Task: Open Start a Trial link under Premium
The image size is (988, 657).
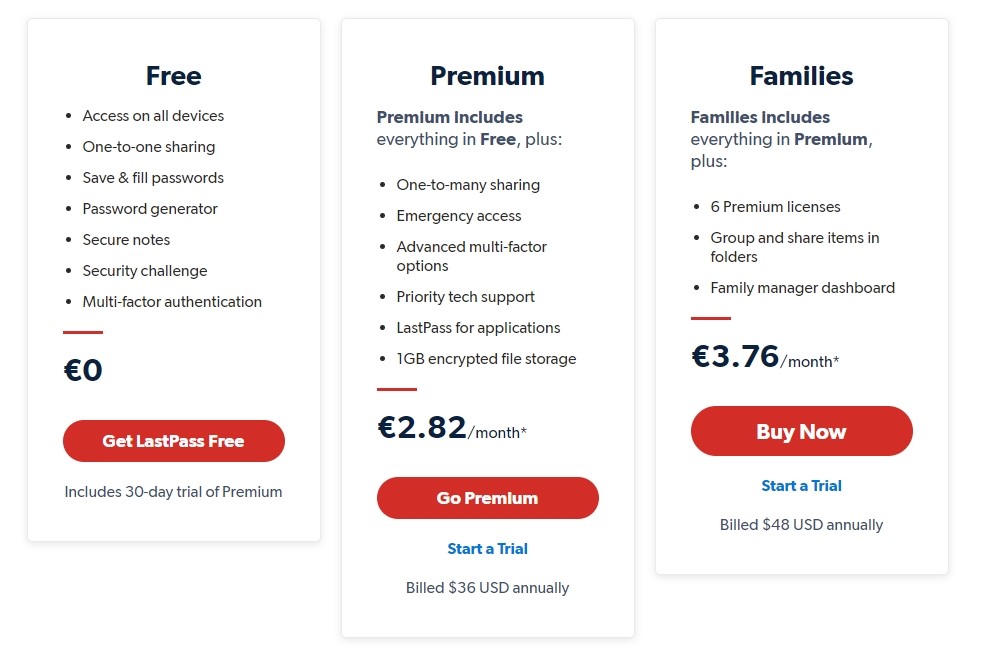Action: pos(488,549)
